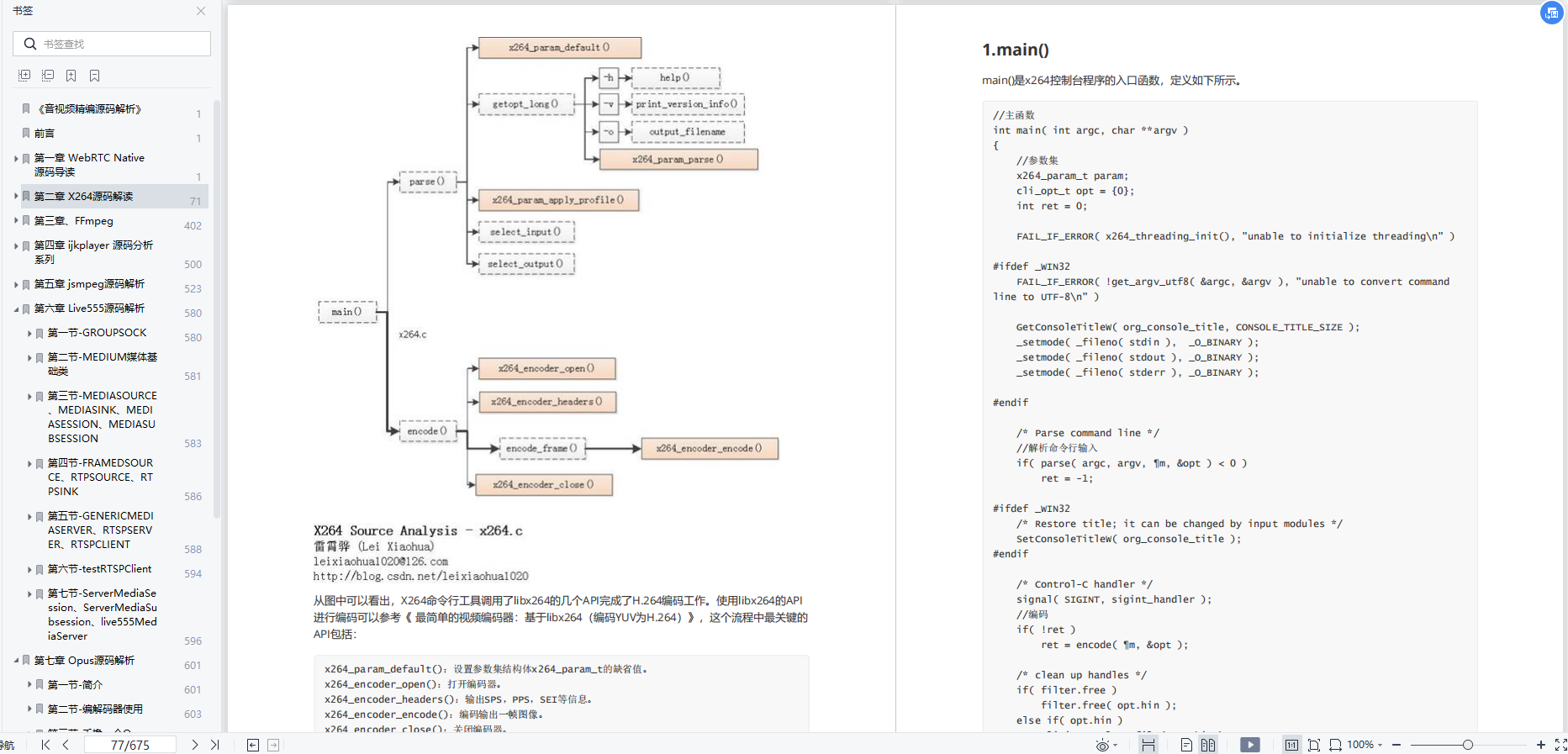Image resolution: width=1568 pixels, height=754 pixels.
Task: Close the bookmarks panel
Action: [201, 11]
